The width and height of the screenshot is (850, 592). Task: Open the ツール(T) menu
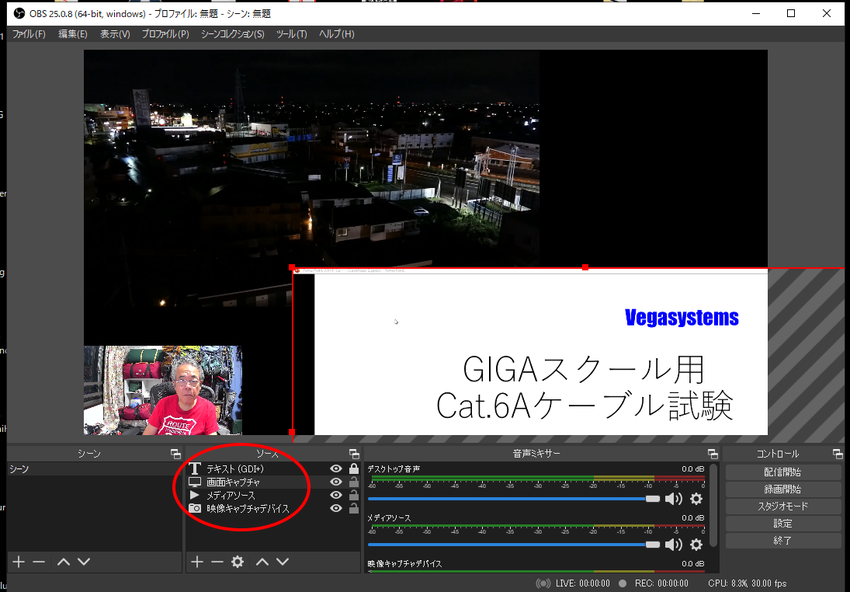(x=291, y=34)
